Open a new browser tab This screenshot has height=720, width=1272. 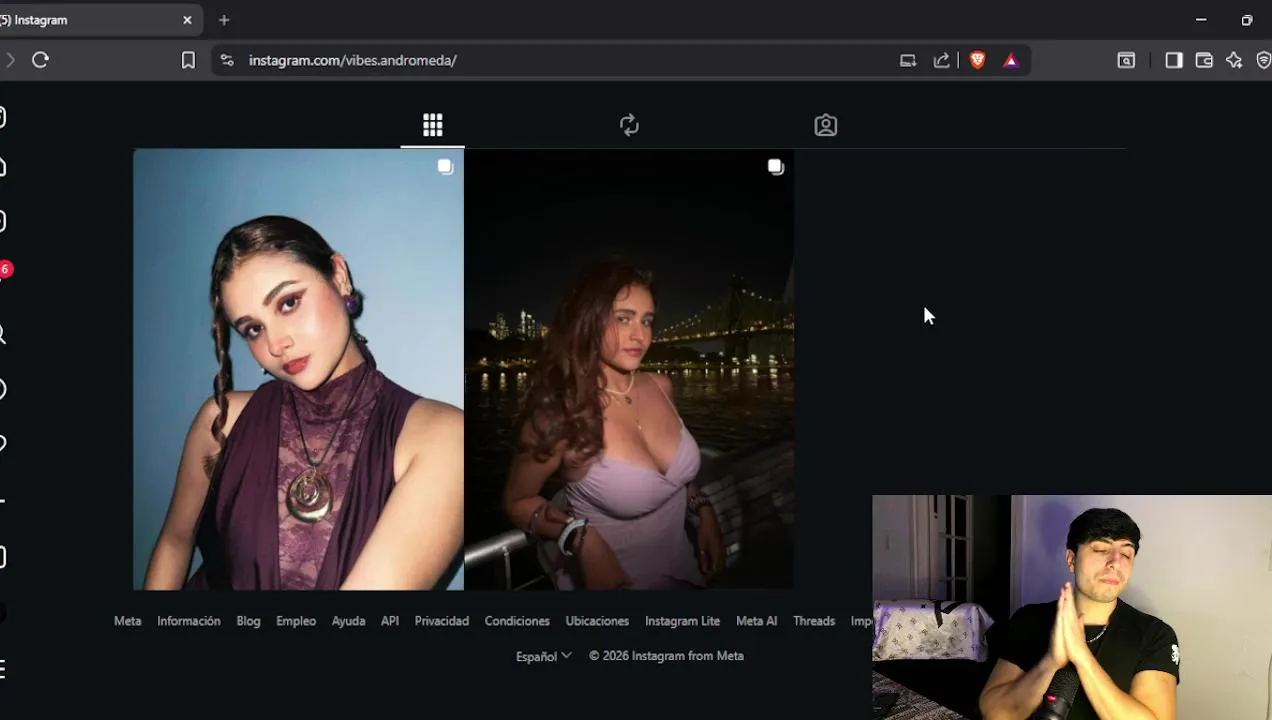pos(224,20)
